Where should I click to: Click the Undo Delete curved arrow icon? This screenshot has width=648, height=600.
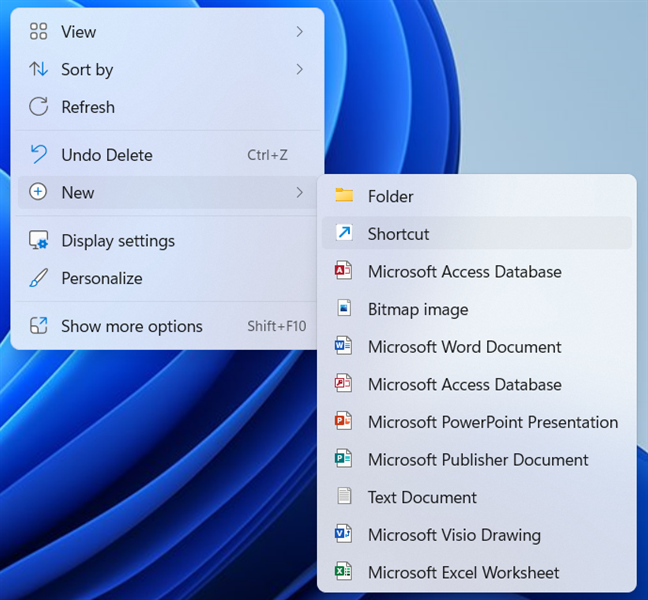(x=38, y=155)
